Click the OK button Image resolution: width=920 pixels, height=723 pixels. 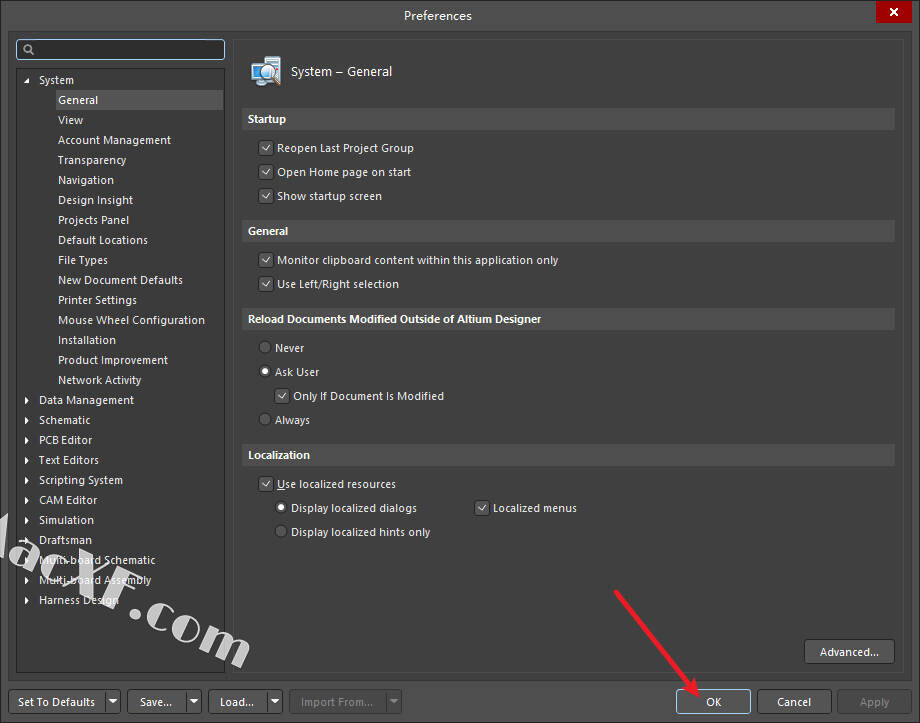point(713,701)
